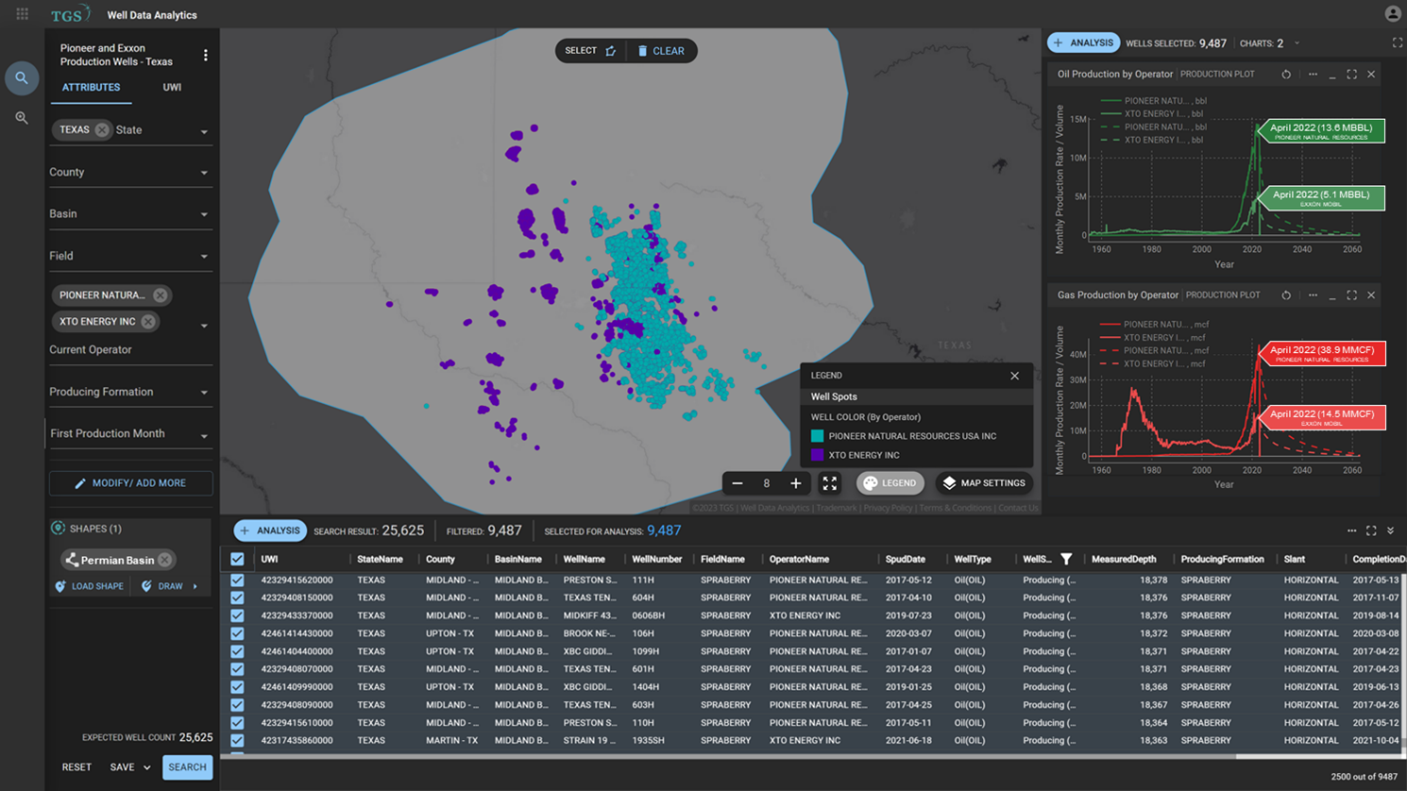Uncheck row with UWI 42317435860000
This screenshot has width=1407, height=791.
(237, 741)
